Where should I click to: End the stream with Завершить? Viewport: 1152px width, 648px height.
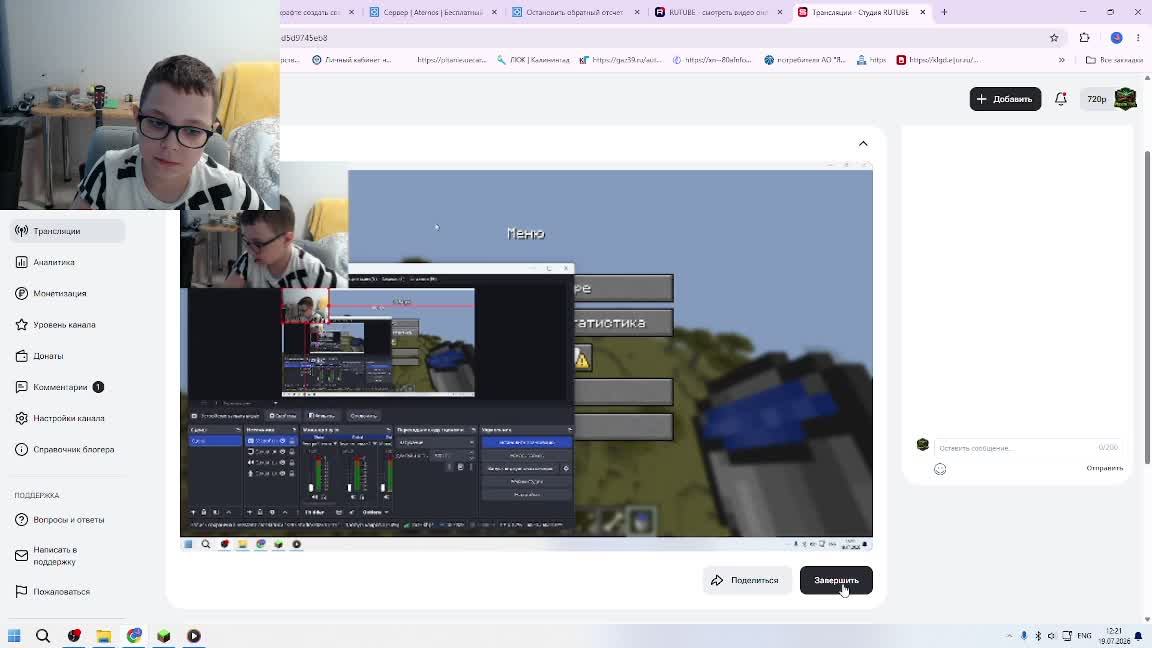tap(836, 580)
